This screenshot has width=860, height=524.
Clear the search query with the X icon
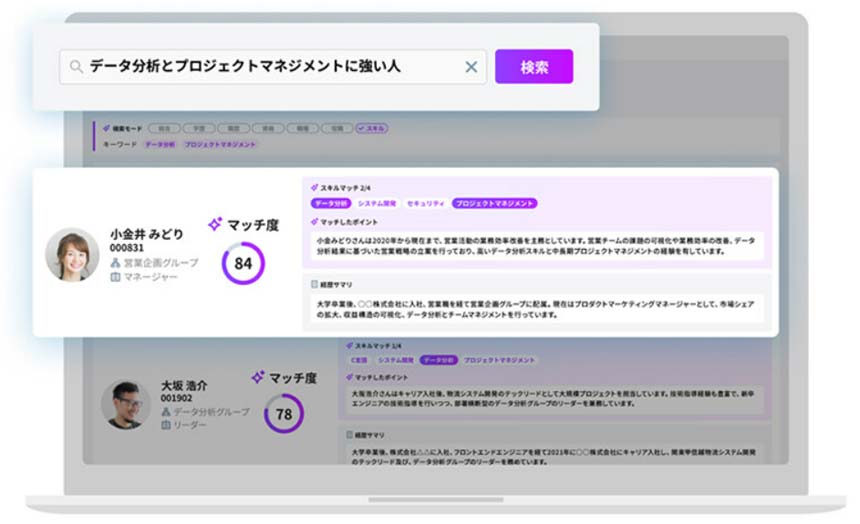(471, 67)
